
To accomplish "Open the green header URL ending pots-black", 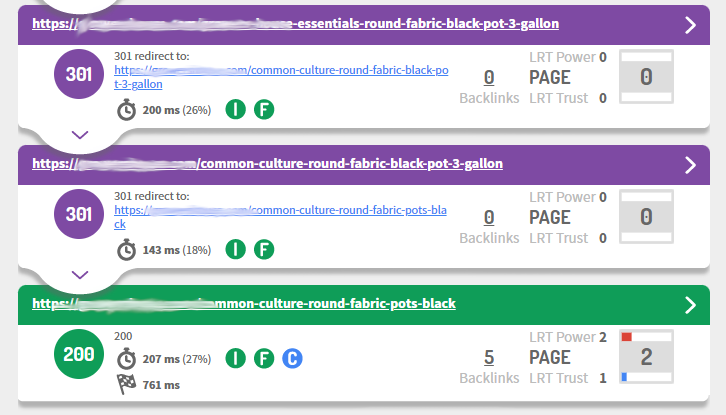I will click(244, 303).
